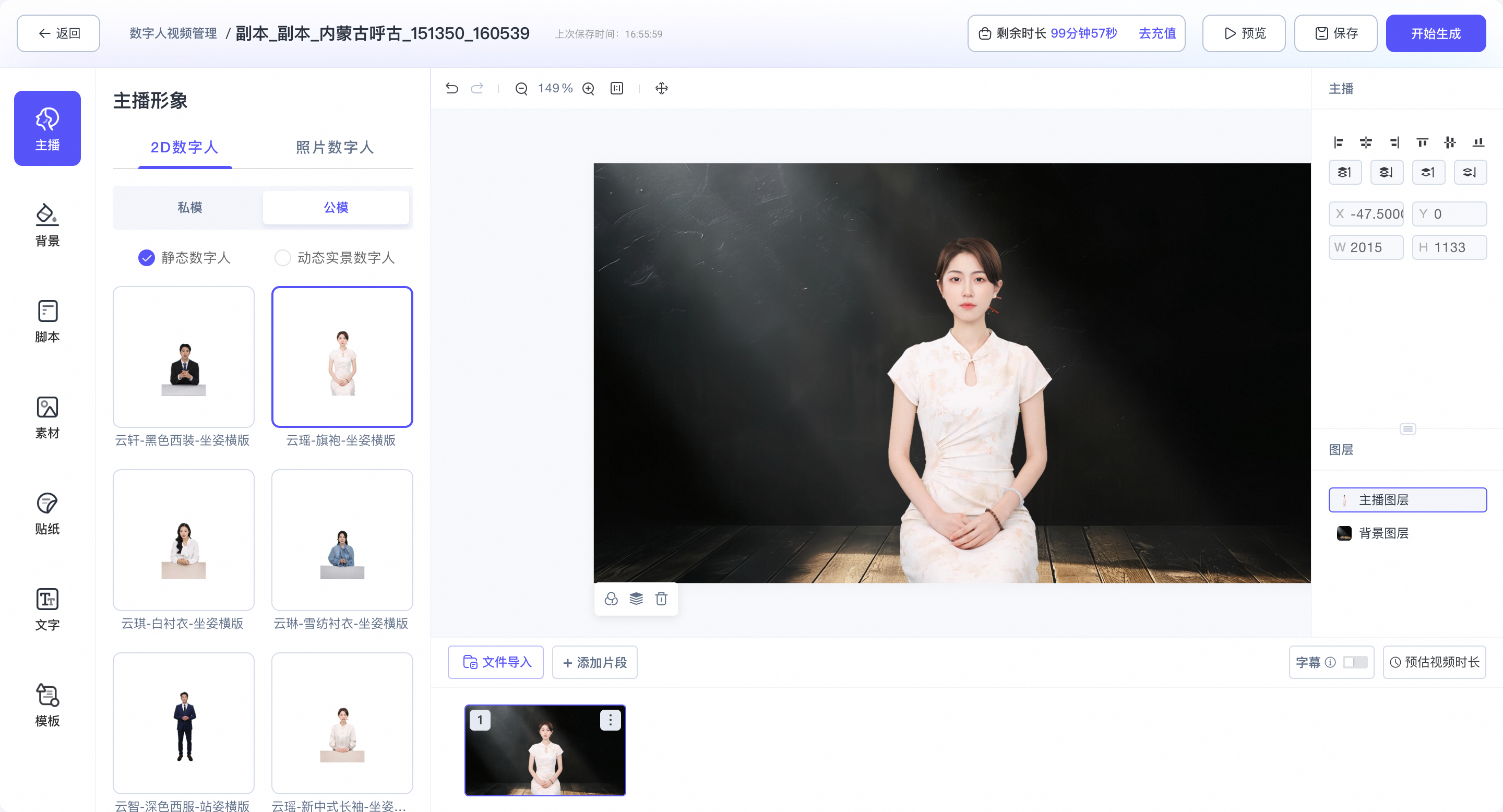Screen dimensions: 1503x812
Task: Align the anchor to vertical center
Action: click(x=1450, y=142)
